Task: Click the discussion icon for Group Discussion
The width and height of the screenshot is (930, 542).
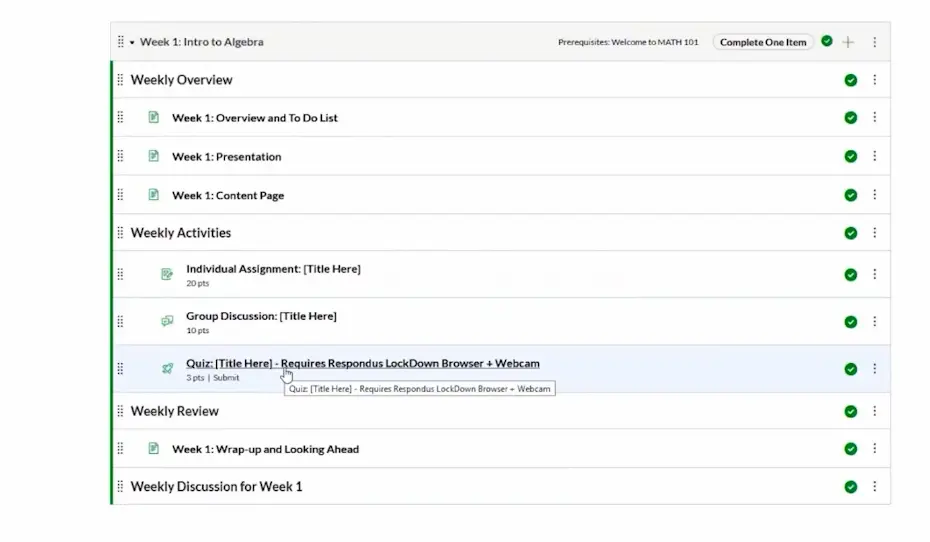Action: pos(167,321)
